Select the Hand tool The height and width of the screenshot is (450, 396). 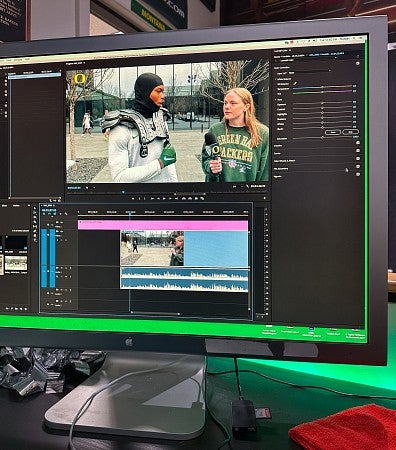35,235
